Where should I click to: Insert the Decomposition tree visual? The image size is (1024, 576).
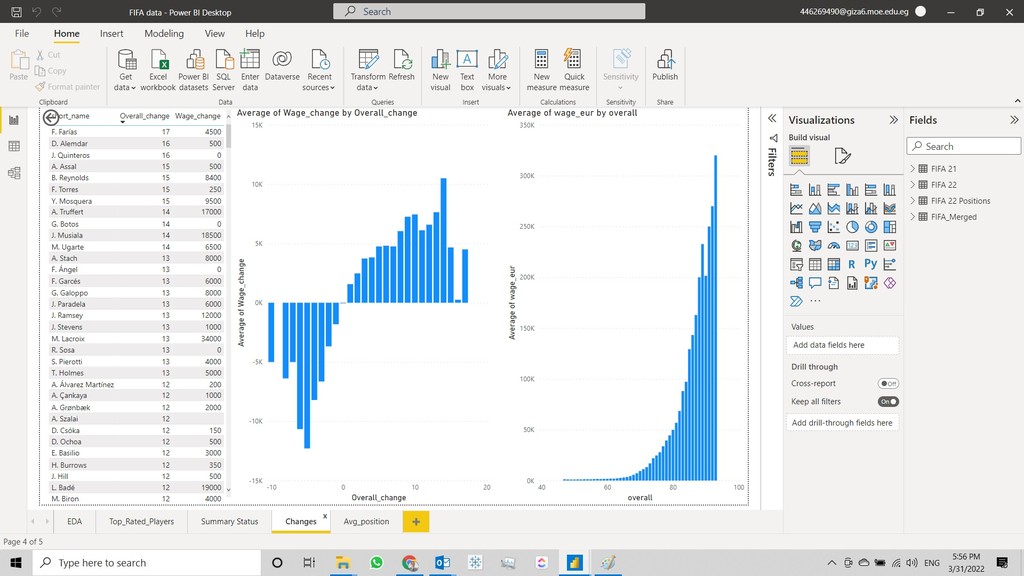(x=796, y=283)
